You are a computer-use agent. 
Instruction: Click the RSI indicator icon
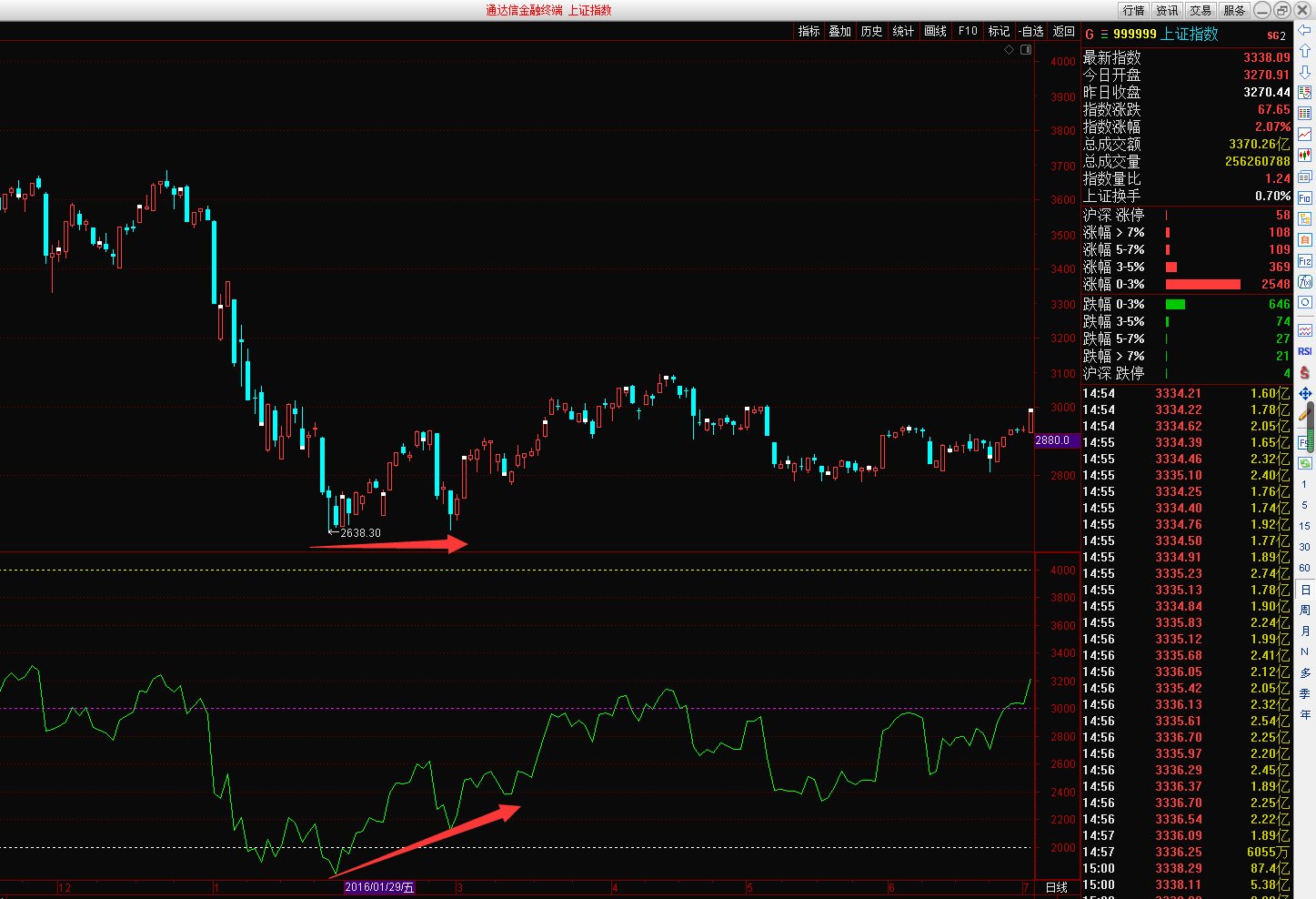pyautogui.click(x=1304, y=351)
